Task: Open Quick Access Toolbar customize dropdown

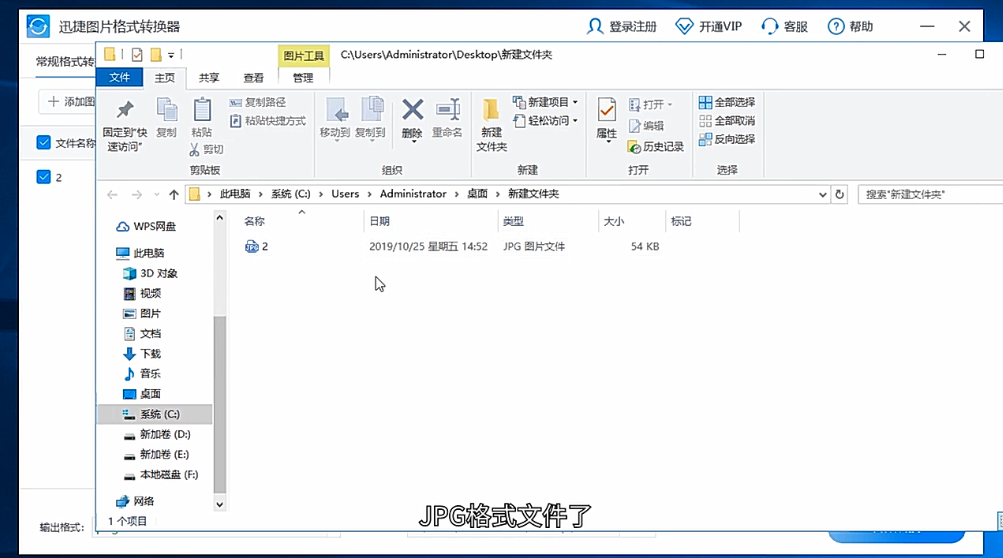Action: [x=171, y=56]
